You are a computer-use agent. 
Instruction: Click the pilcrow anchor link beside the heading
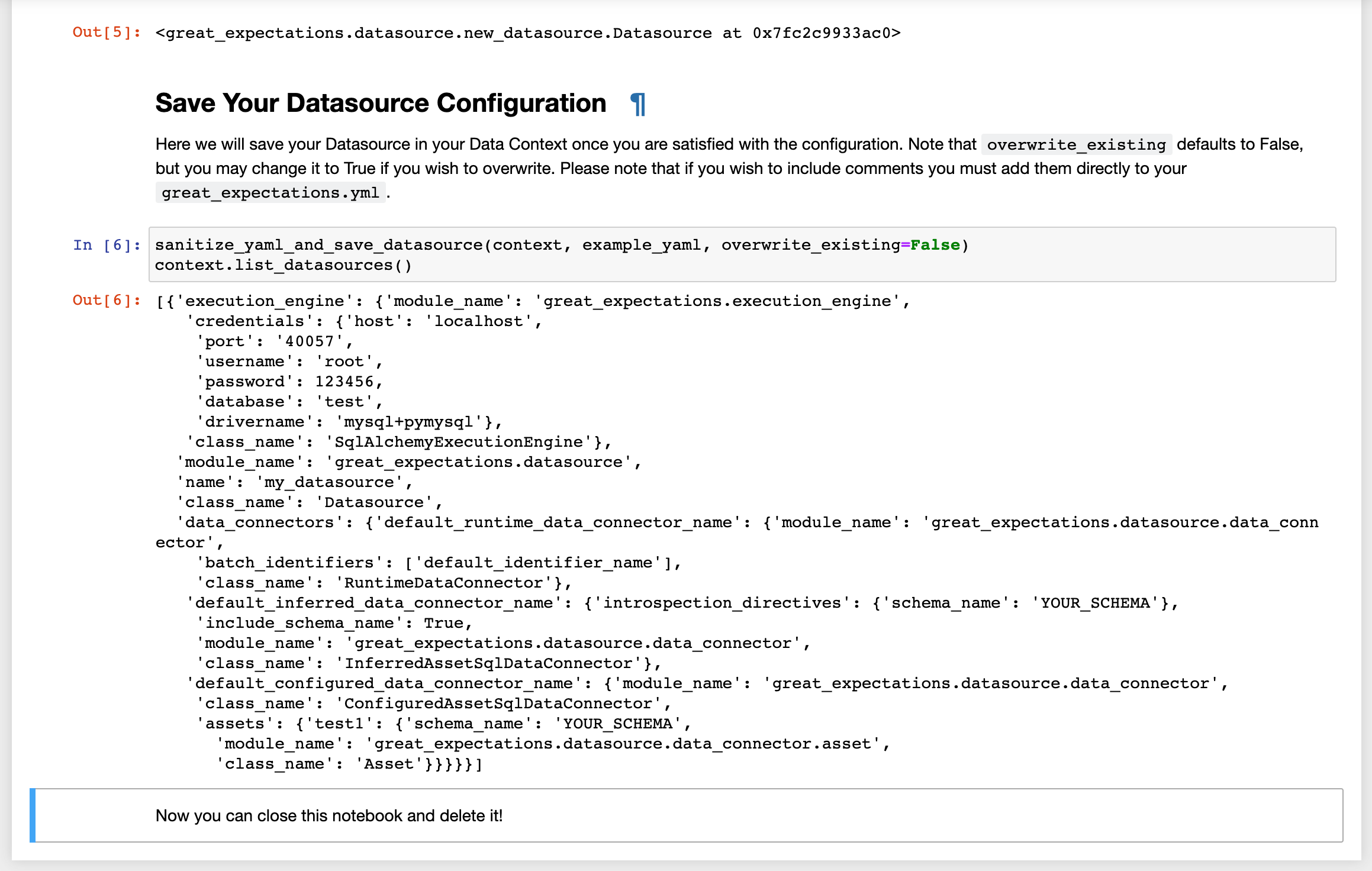click(x=637, y=104)
